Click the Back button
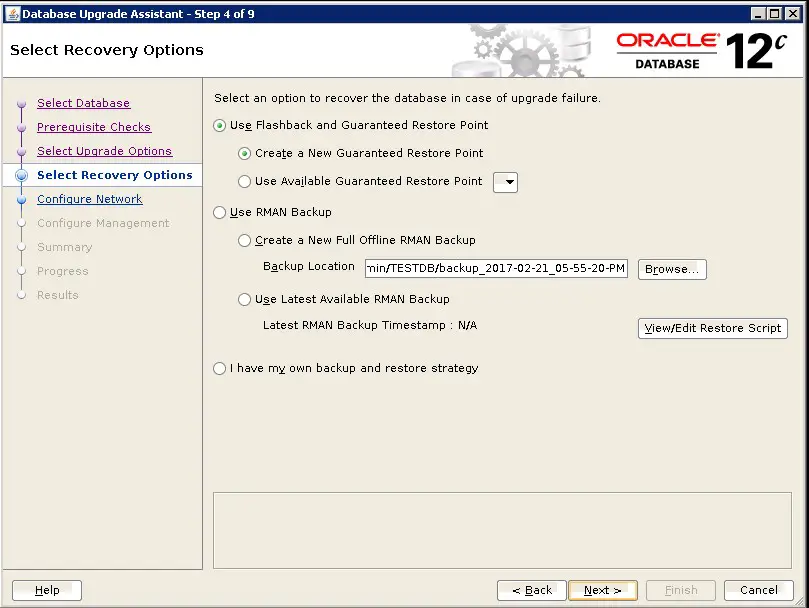809x608 pixels. 532,590
